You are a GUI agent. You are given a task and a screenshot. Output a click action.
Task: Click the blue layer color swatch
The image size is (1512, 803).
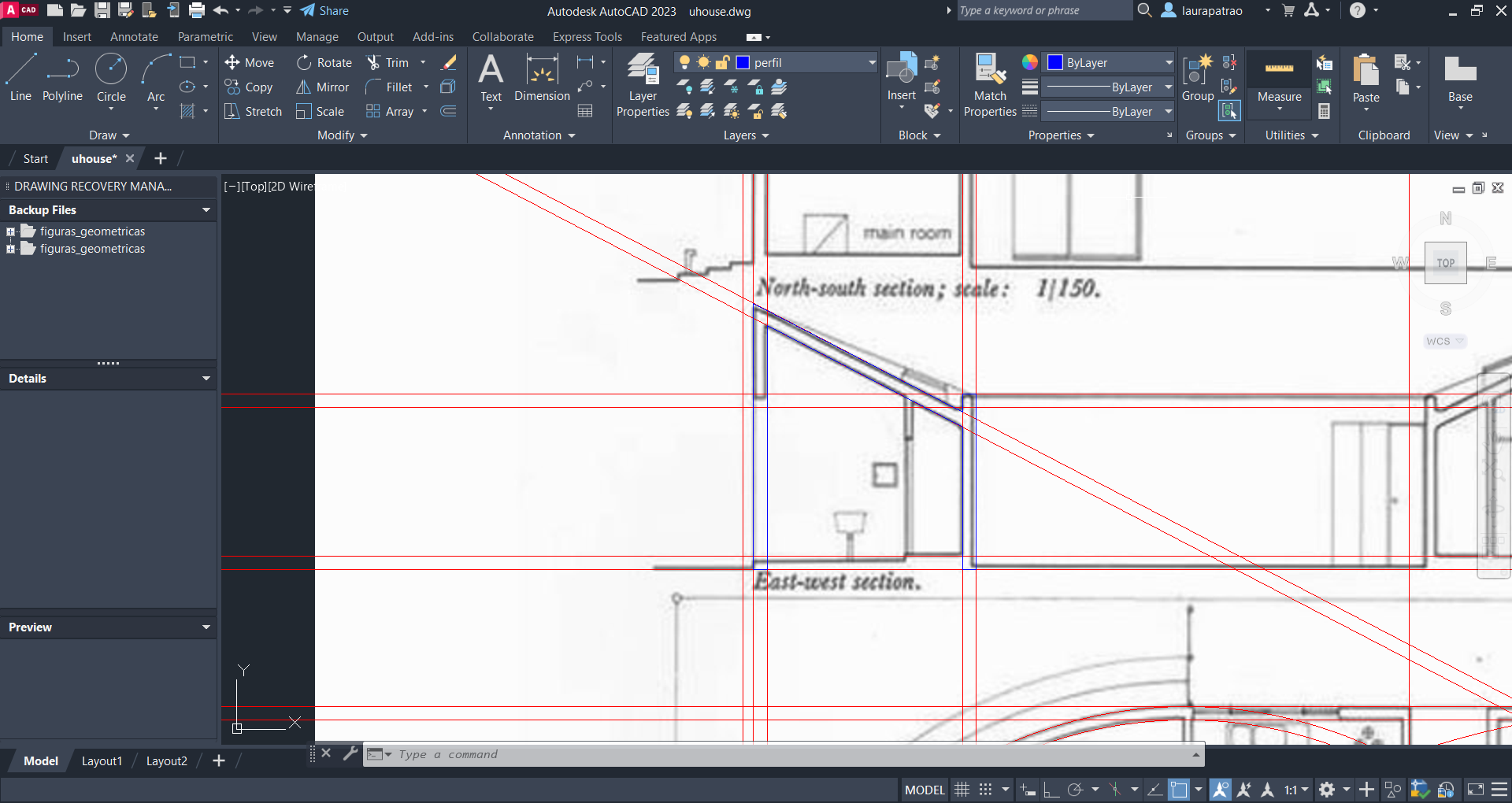(x=743, y=62)
